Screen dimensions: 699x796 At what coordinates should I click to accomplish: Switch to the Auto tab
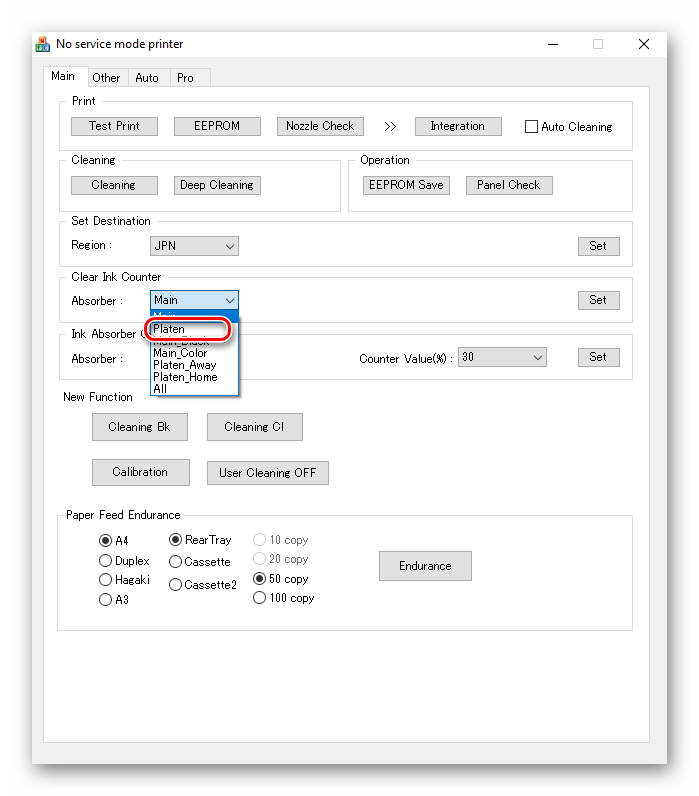(x=147, y=77)
